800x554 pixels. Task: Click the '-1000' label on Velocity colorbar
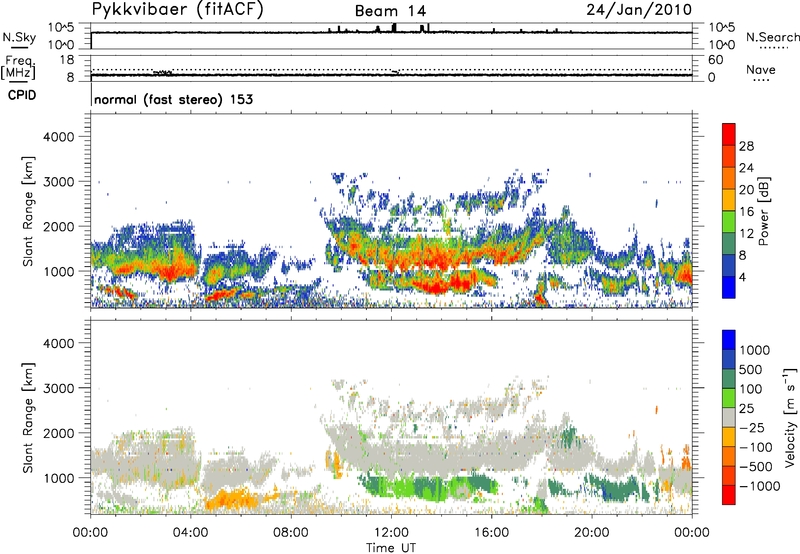click(760, 486)
